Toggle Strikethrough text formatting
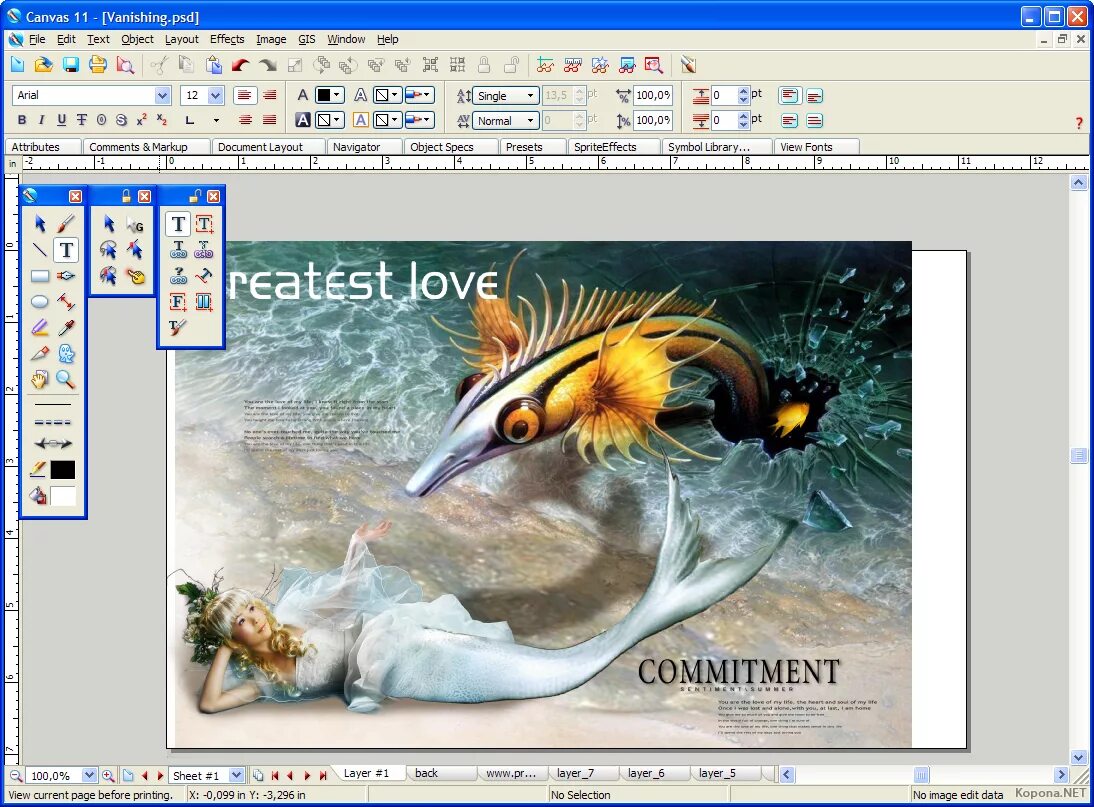Image resolution: width=1094 pixels, height=807 pixels. point(82,120)
